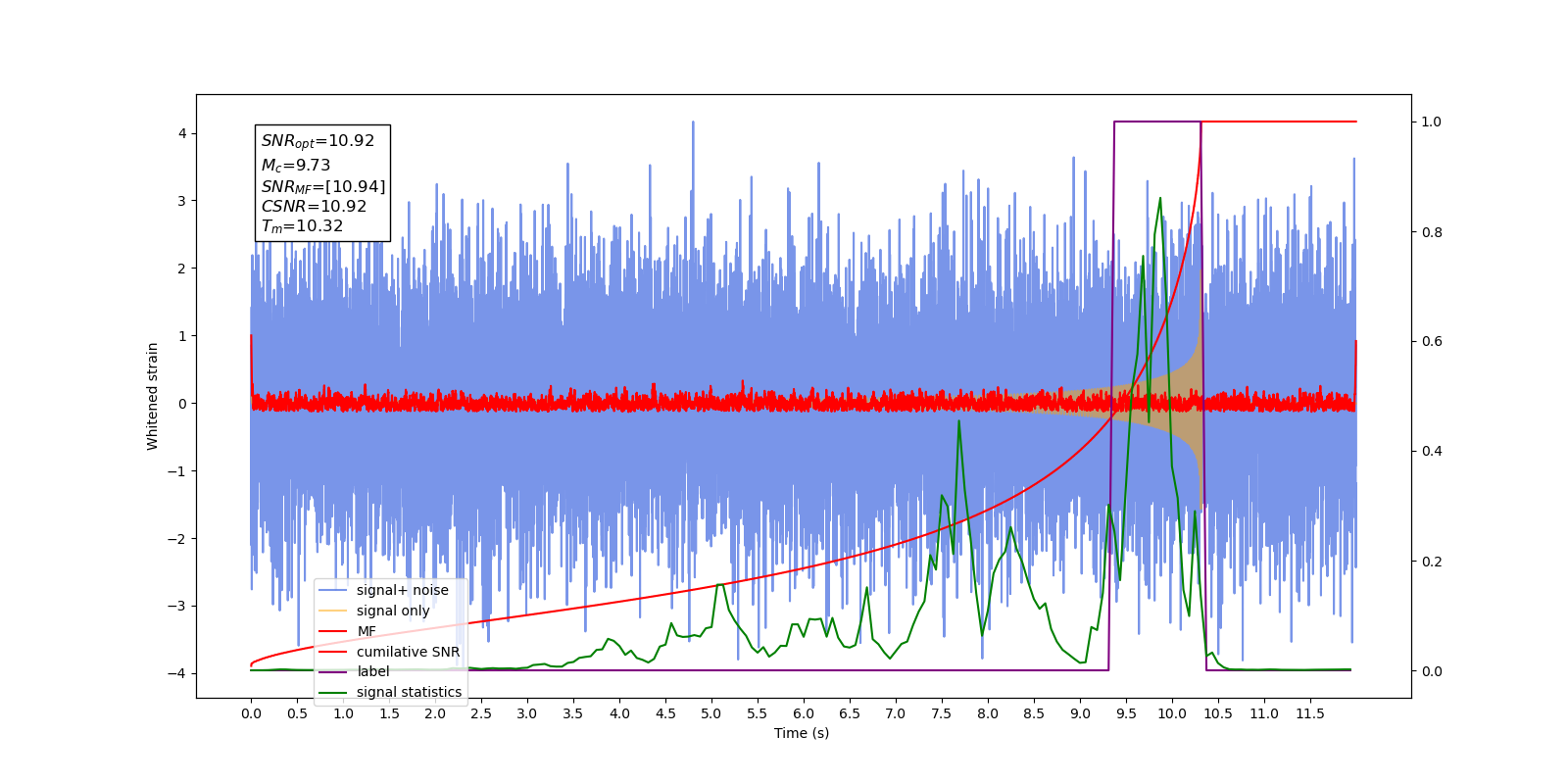Click the orange line swatch beside 'signal only'
The image size is (1568, 784).
(333, 611)
